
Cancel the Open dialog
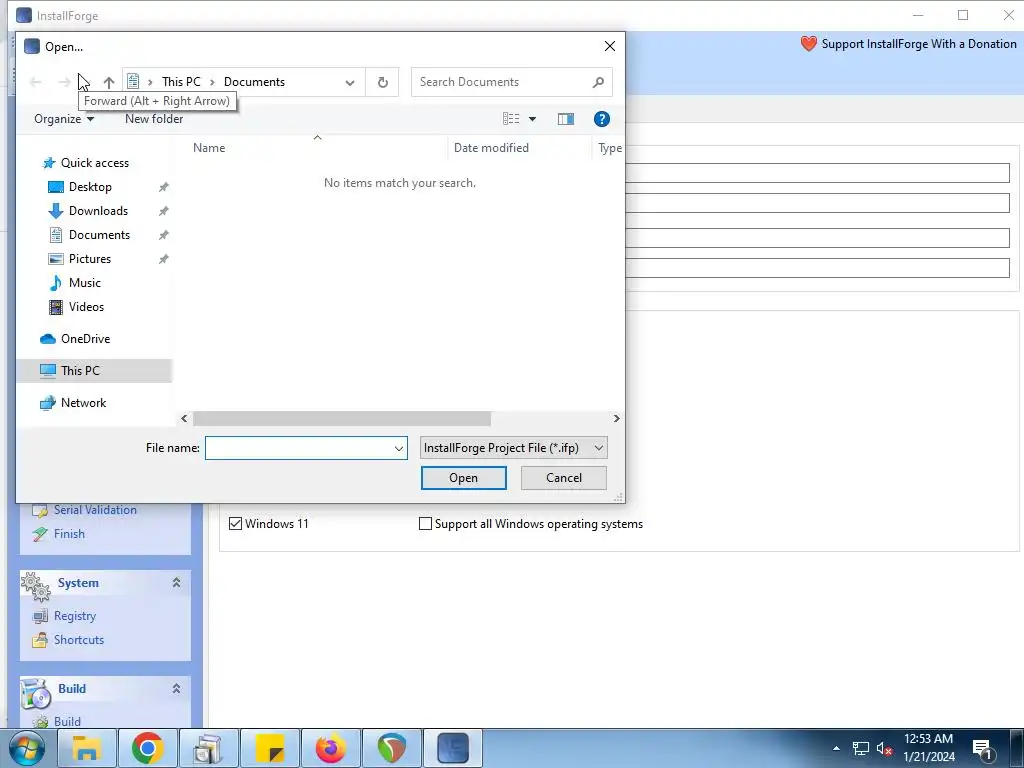(x=564, y=478)
